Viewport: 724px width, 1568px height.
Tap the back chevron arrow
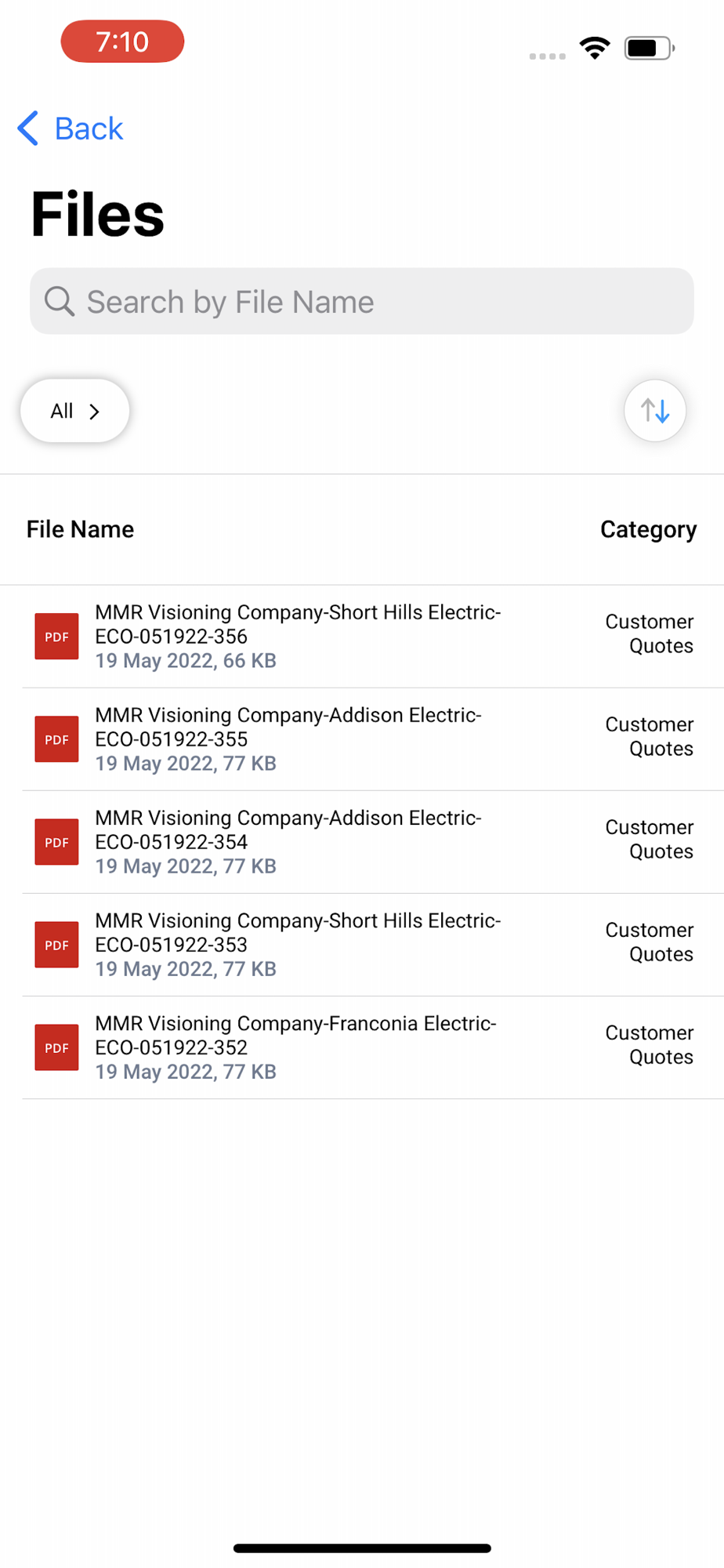pos(28,129)
